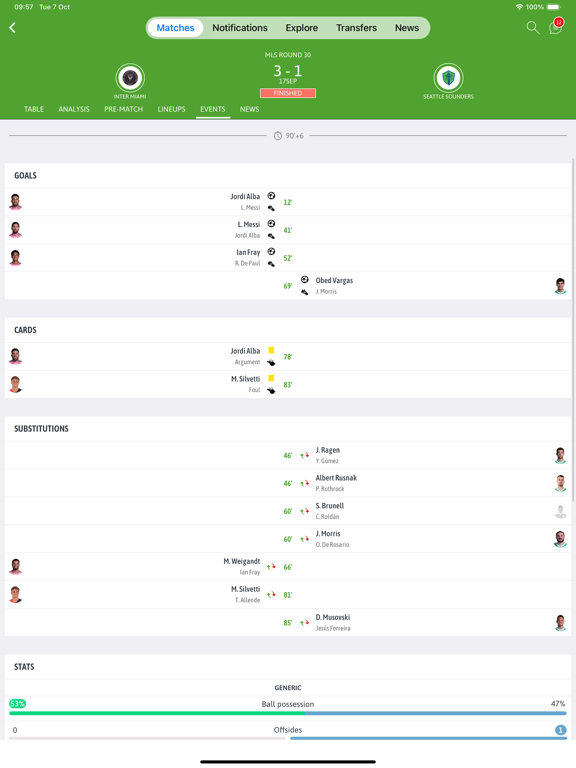
Task: Switch to TABLE match tab
Action: pyautogui.click(x=34, y=109)
